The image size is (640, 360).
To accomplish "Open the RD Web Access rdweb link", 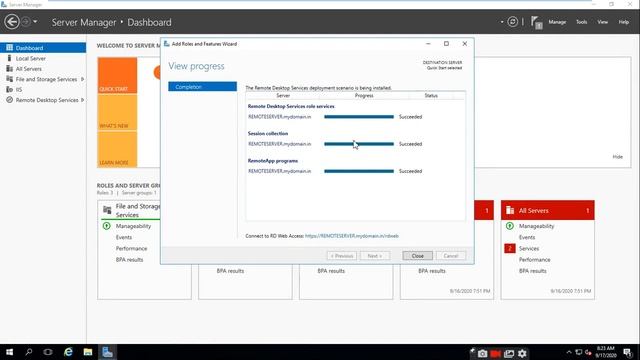I will 352,236.
